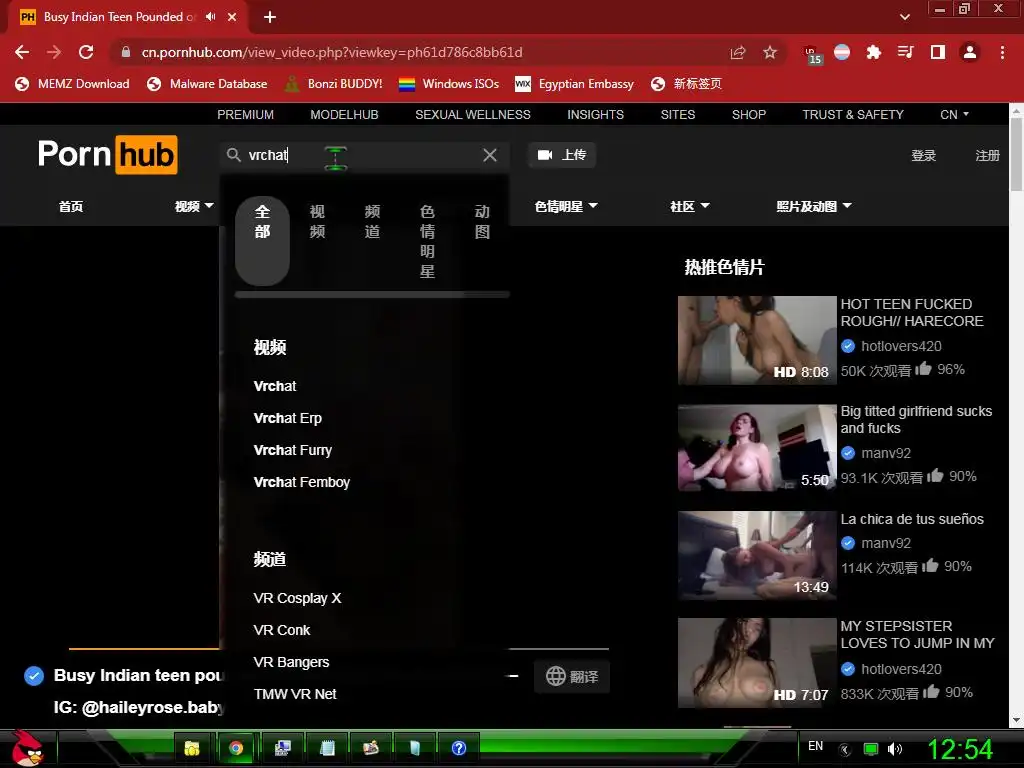
Task: Select the 全部 filter tab in suggestions
Action: (x=263, y=241)
